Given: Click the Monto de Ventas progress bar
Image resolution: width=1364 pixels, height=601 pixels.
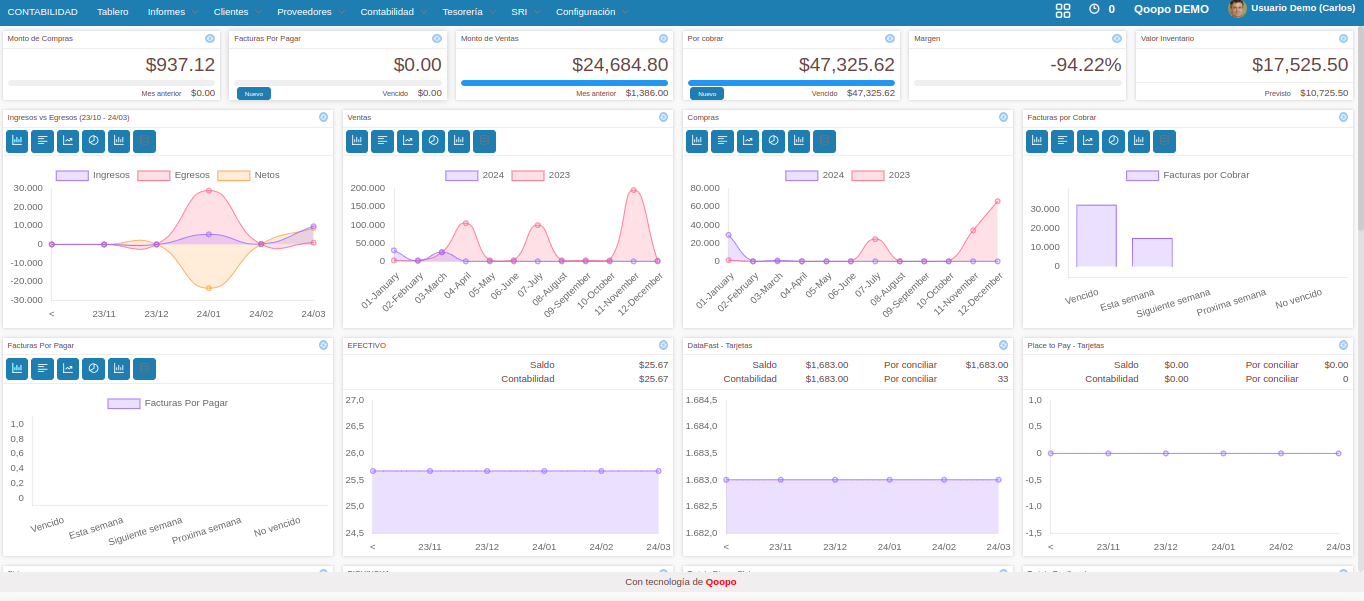Looking at the screenshot, I should point(564,83).
